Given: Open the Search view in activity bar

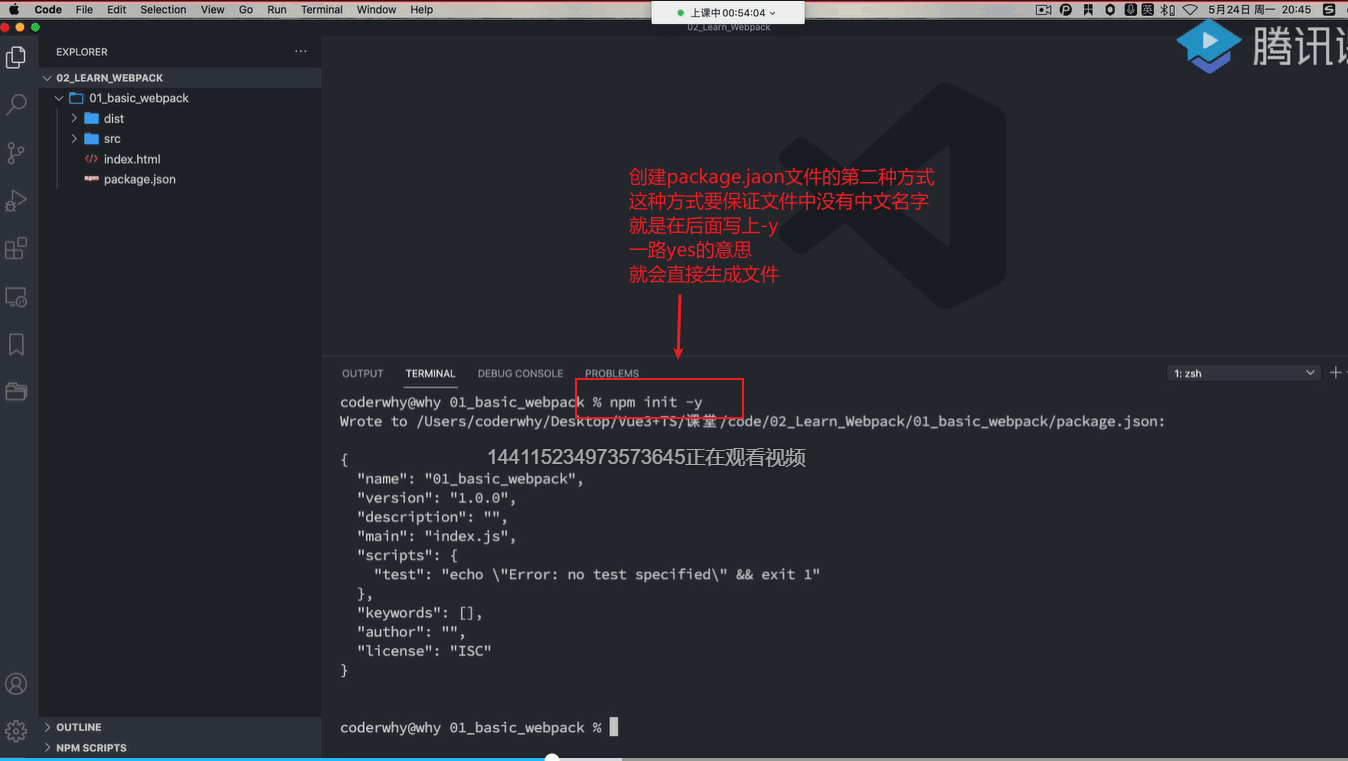Looking at the screenshot, I should click(x=16, y=105).
